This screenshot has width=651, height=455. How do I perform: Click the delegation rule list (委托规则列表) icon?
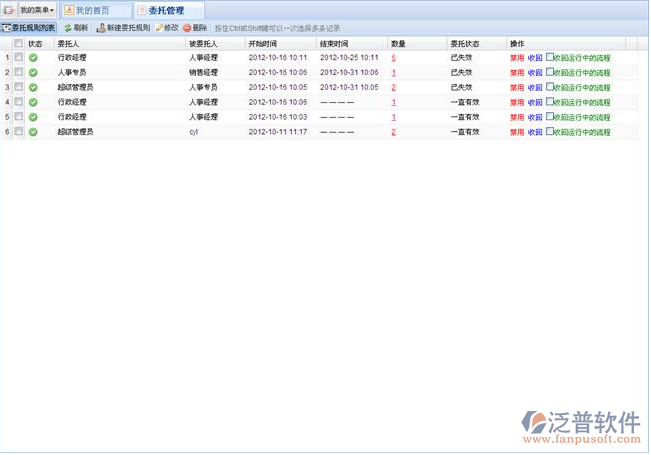(6, 28)
